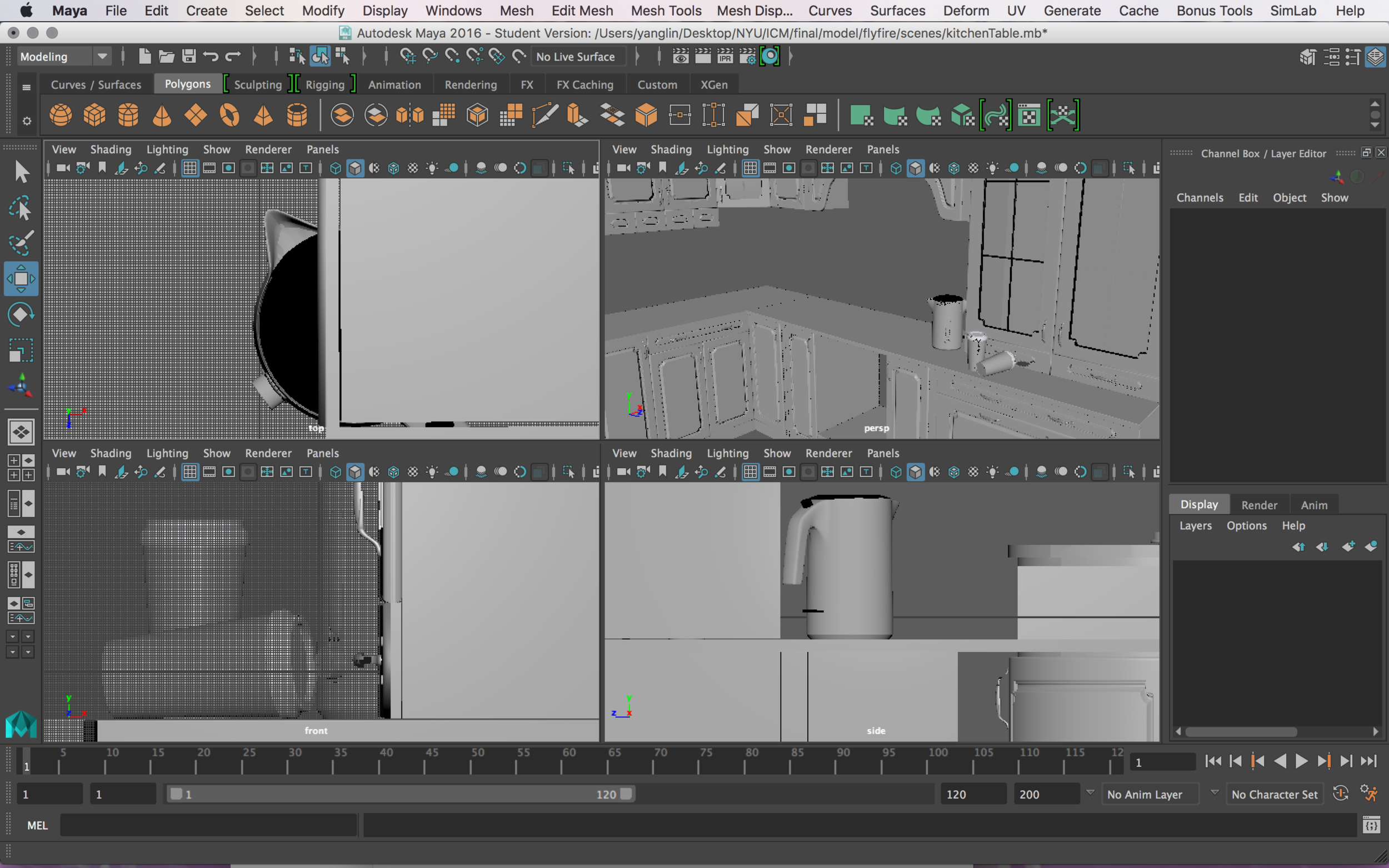1389x868 pixels.
Task: Toggle textured display in side viewport
Action: (973, 472)
